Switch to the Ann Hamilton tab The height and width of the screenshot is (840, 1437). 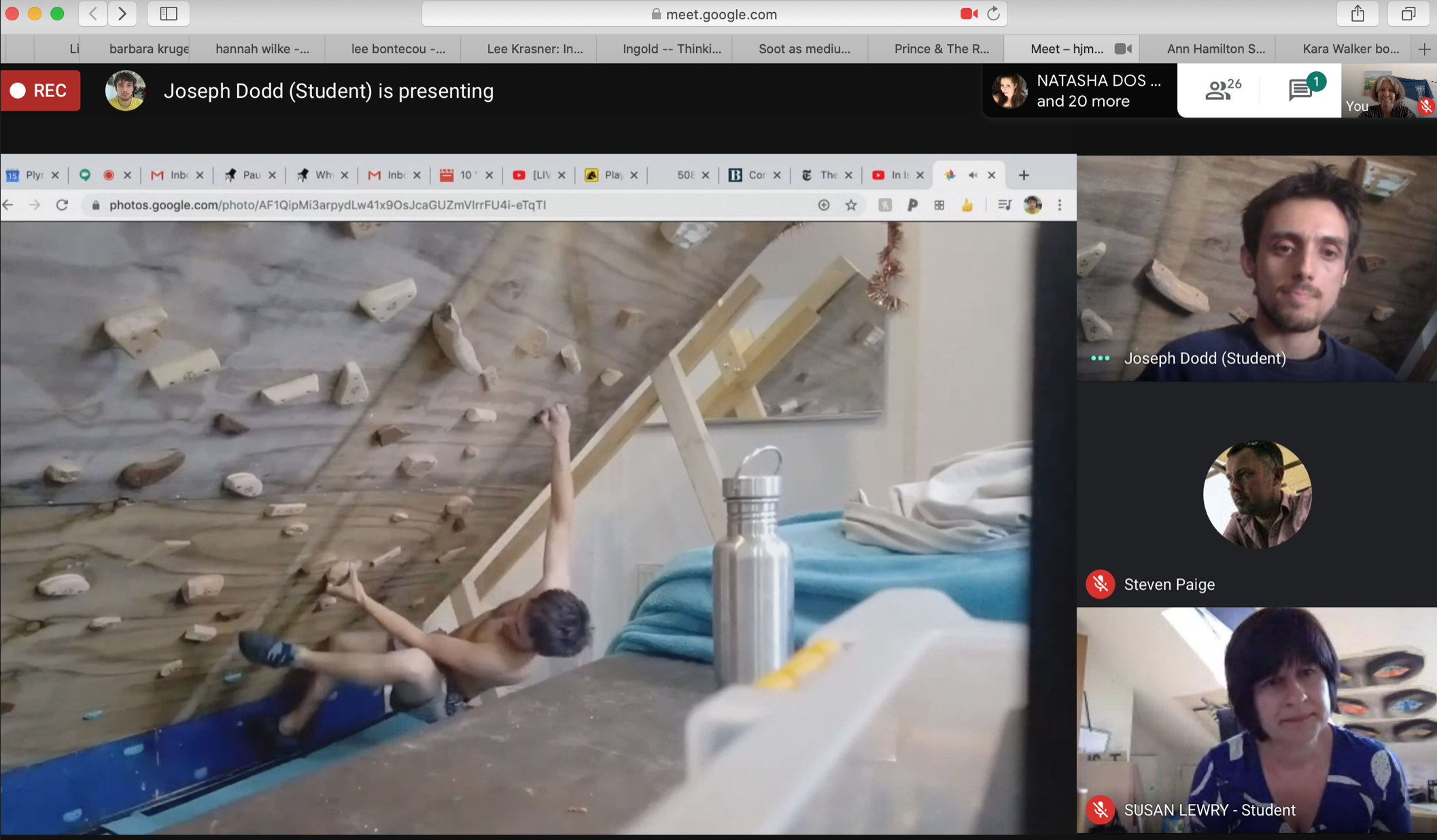tap(1215, 49)
